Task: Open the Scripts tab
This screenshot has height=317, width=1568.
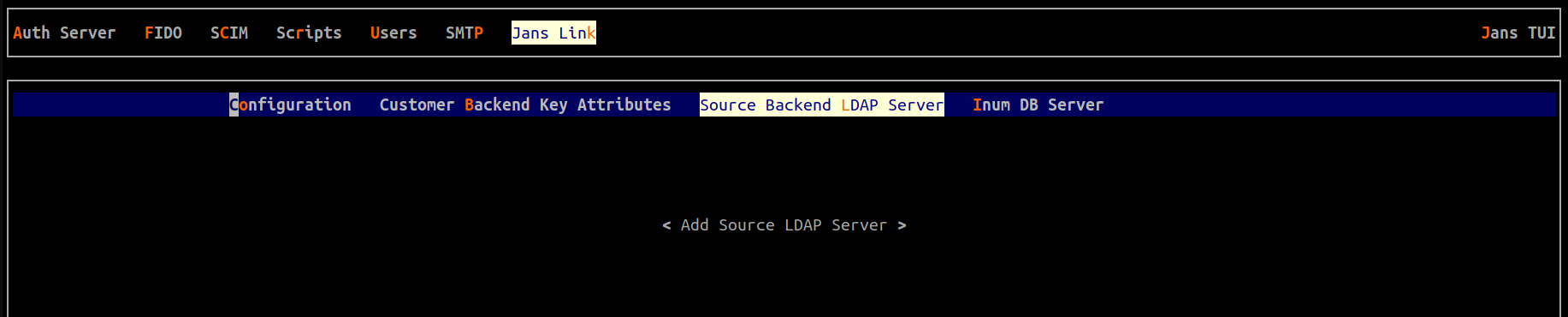Action: tap(309, 33)
